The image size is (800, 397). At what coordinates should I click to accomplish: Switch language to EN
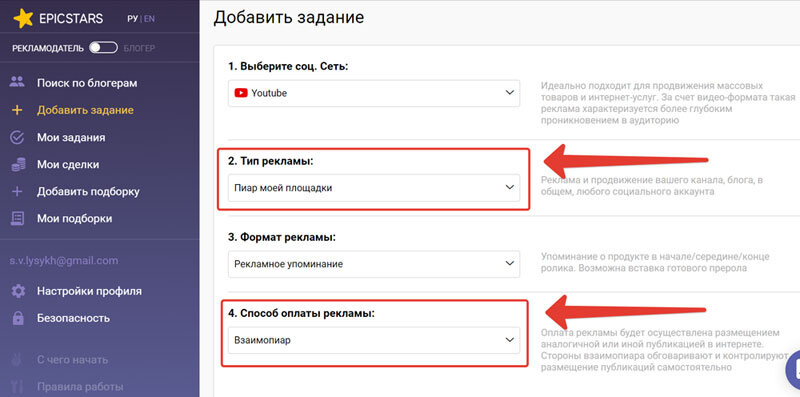149,19
